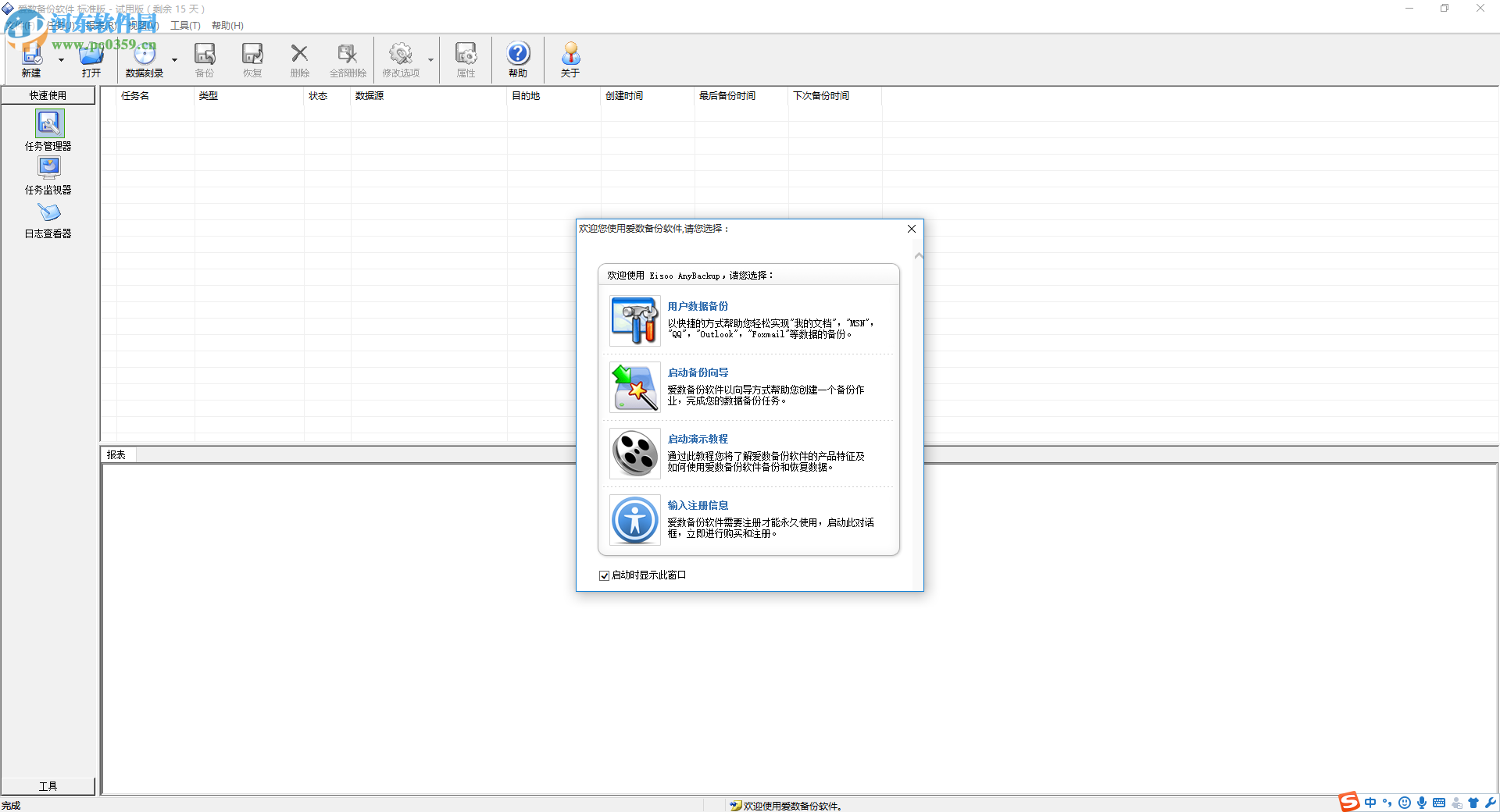Click the 创建时间 column header
The width and height of the screenshot is (1500, 812).
[x=647, y=96]
